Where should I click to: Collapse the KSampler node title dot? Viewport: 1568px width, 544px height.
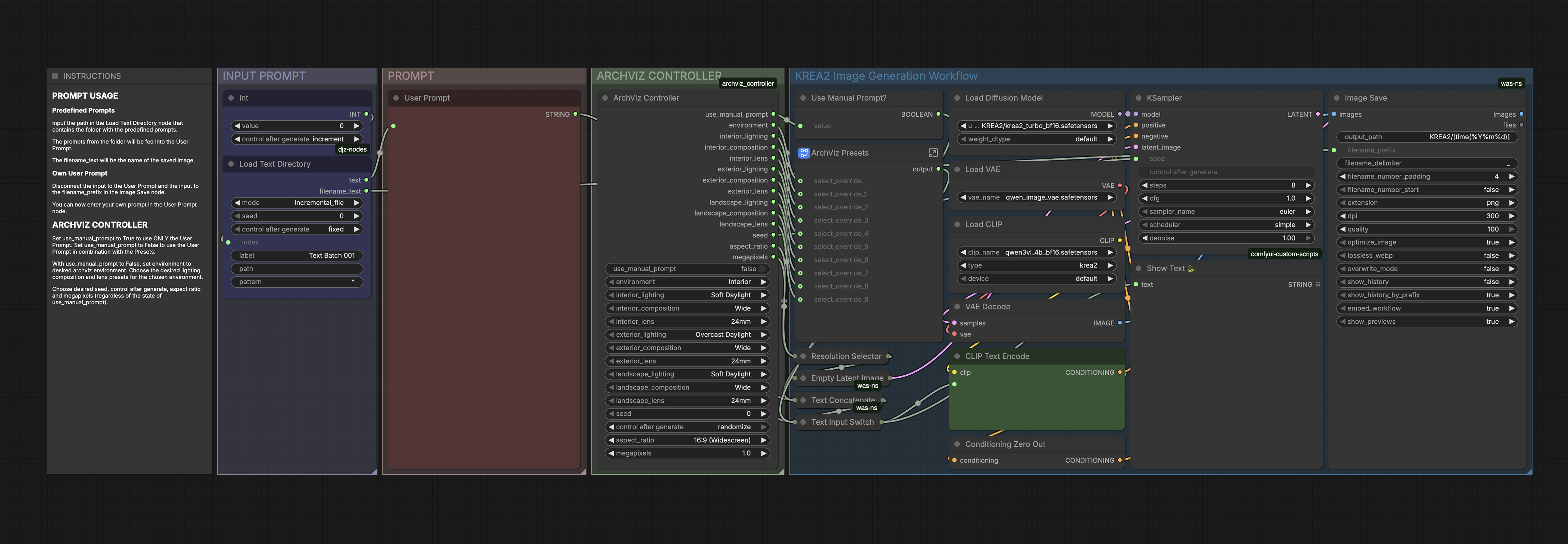(x=1139, y=98)
